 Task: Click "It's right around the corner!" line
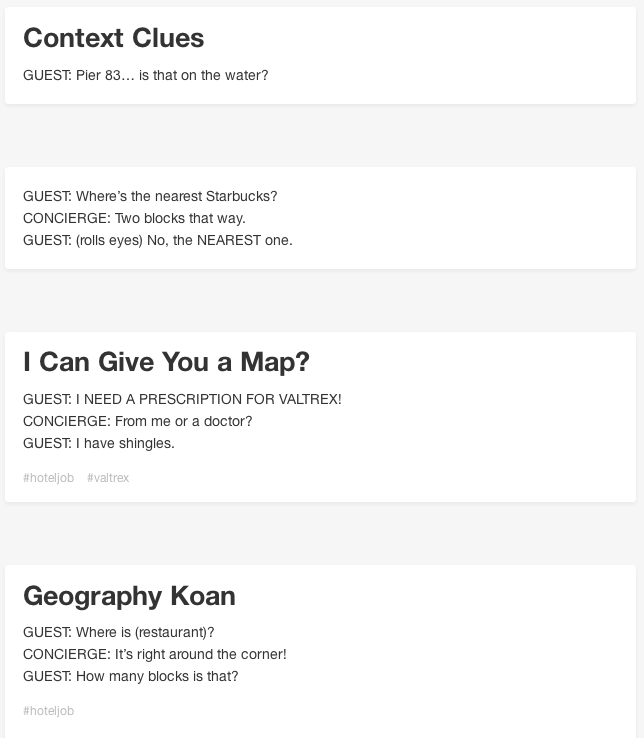point(155,654)
